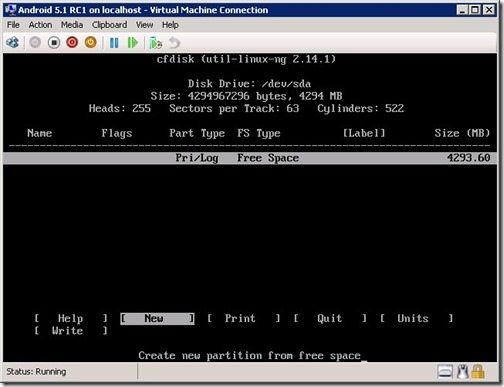504x387 pixels.
Task: Click the Free Space partition row
Action: 250,158
